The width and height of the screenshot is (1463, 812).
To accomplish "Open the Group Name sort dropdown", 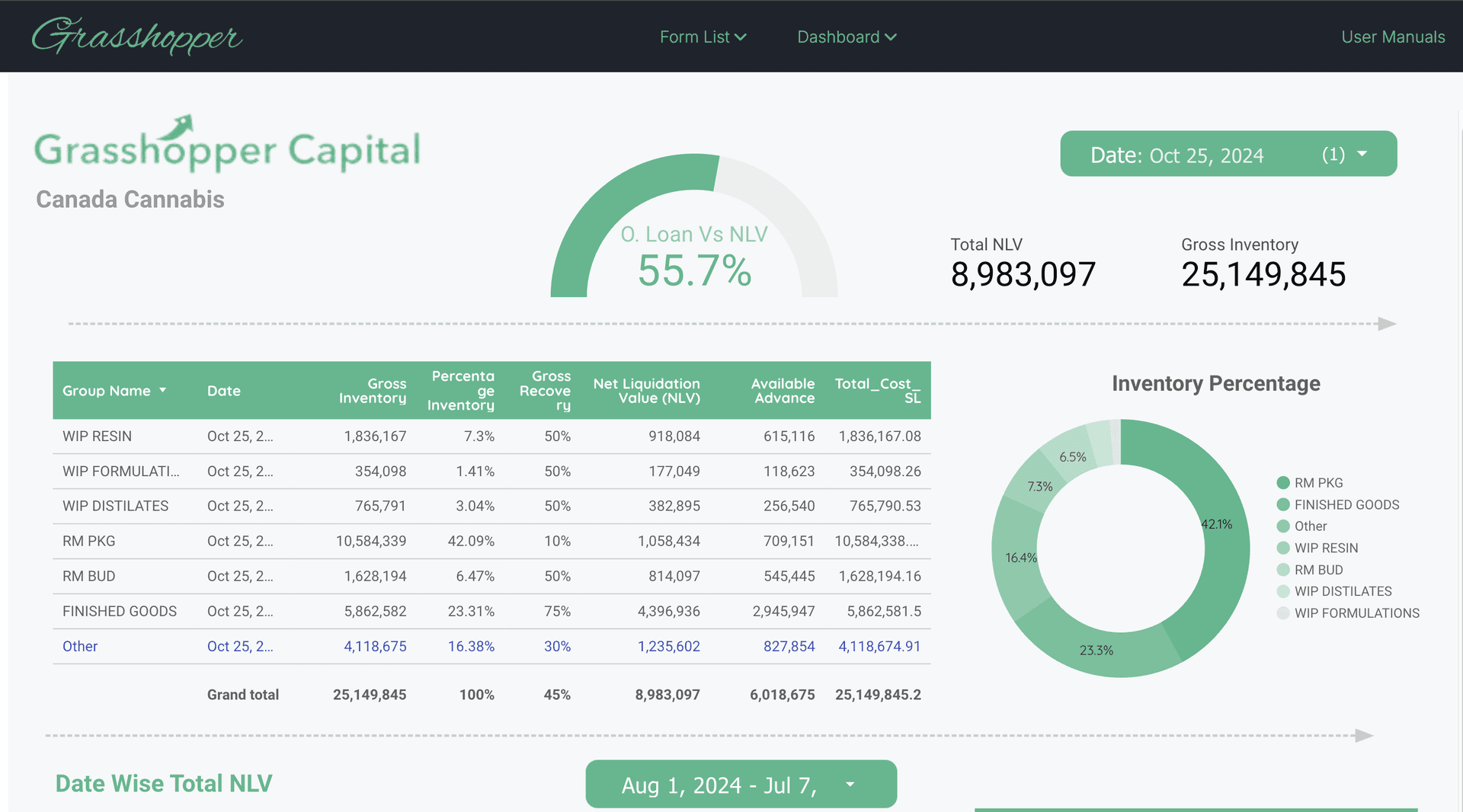I will point(162,390).
